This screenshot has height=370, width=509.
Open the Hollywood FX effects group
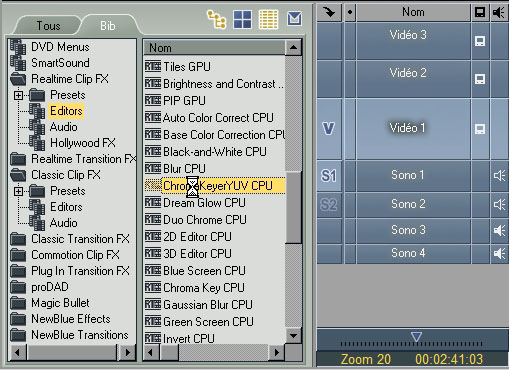click(83, 143)
